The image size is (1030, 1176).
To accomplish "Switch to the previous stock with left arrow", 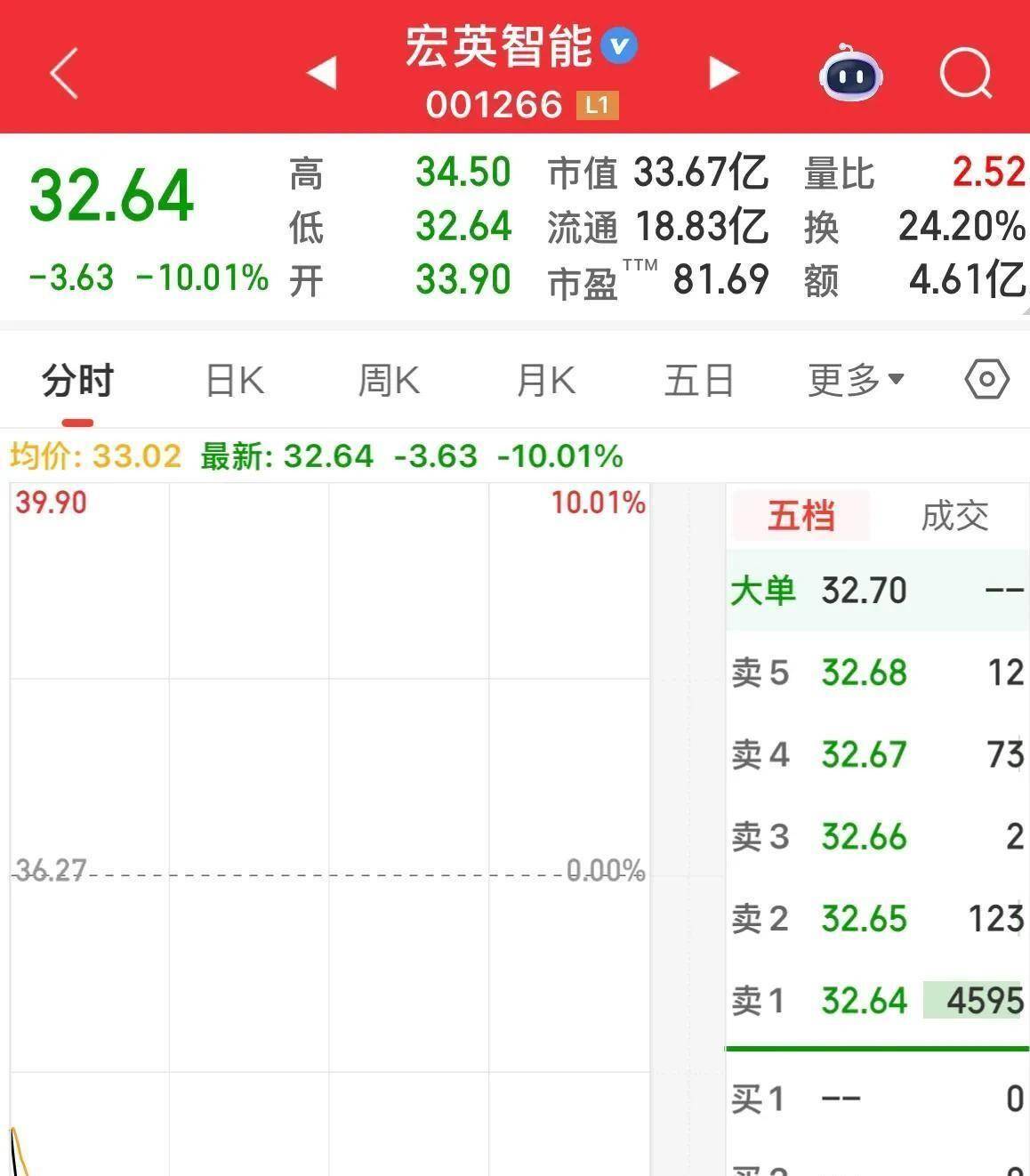I will click(322, 75).
